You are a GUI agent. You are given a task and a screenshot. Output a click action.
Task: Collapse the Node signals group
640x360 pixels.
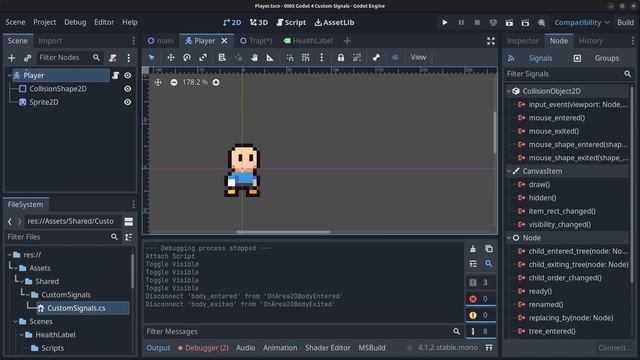509,238
